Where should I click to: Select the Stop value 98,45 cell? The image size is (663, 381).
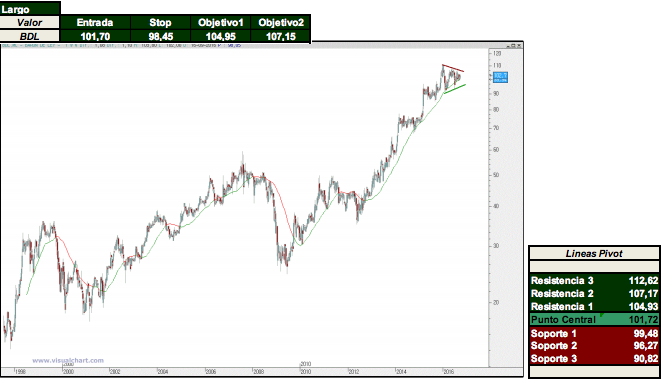160,36
